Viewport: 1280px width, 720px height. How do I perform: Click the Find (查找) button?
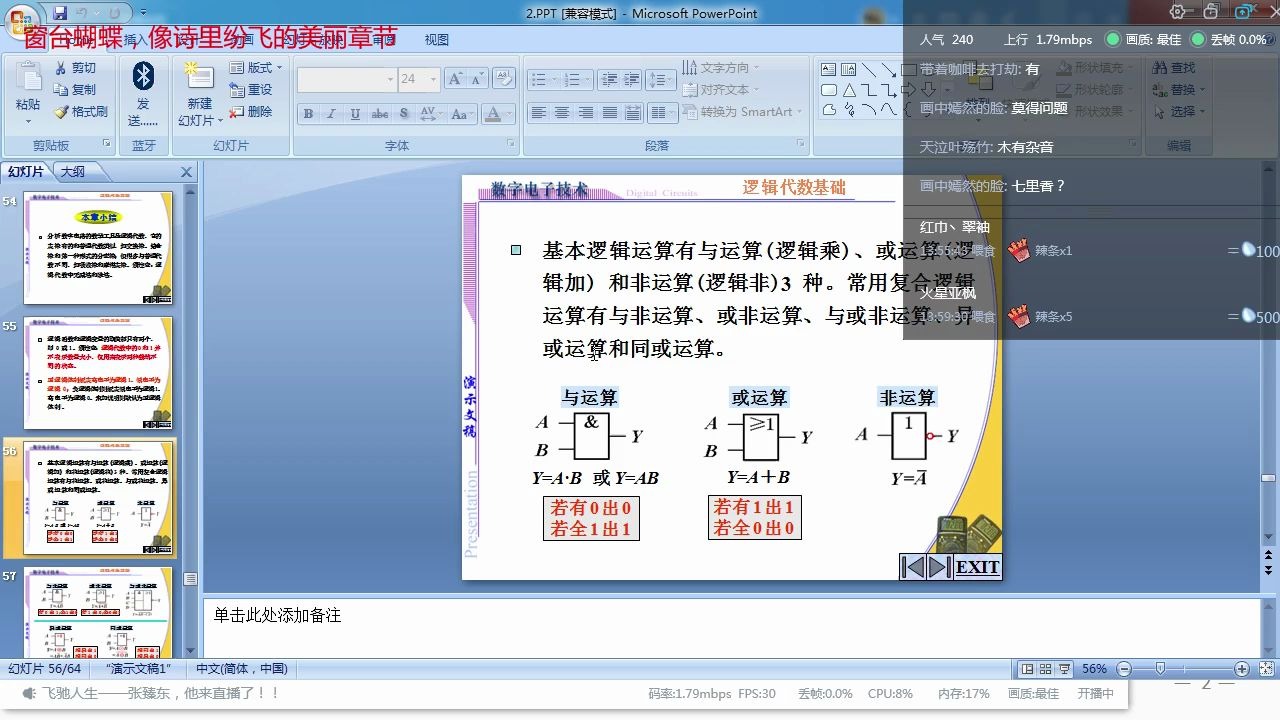pyautogui.click(x=1174, y=68)
